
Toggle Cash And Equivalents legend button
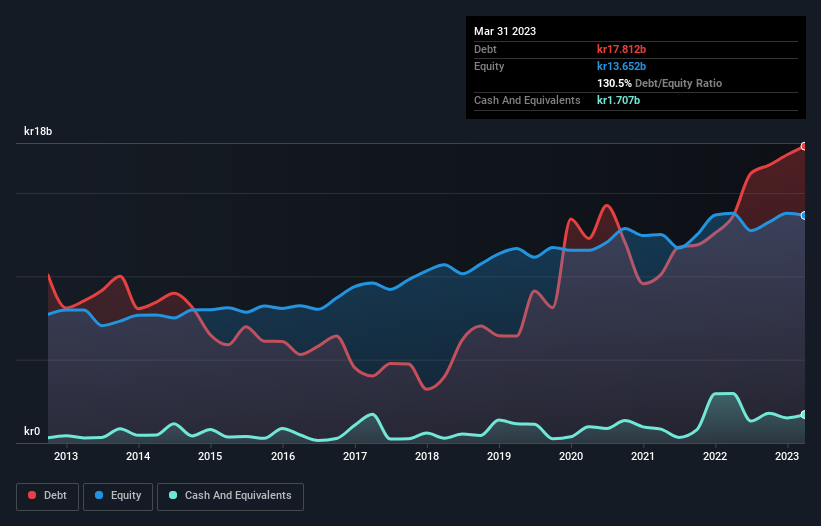230,496
